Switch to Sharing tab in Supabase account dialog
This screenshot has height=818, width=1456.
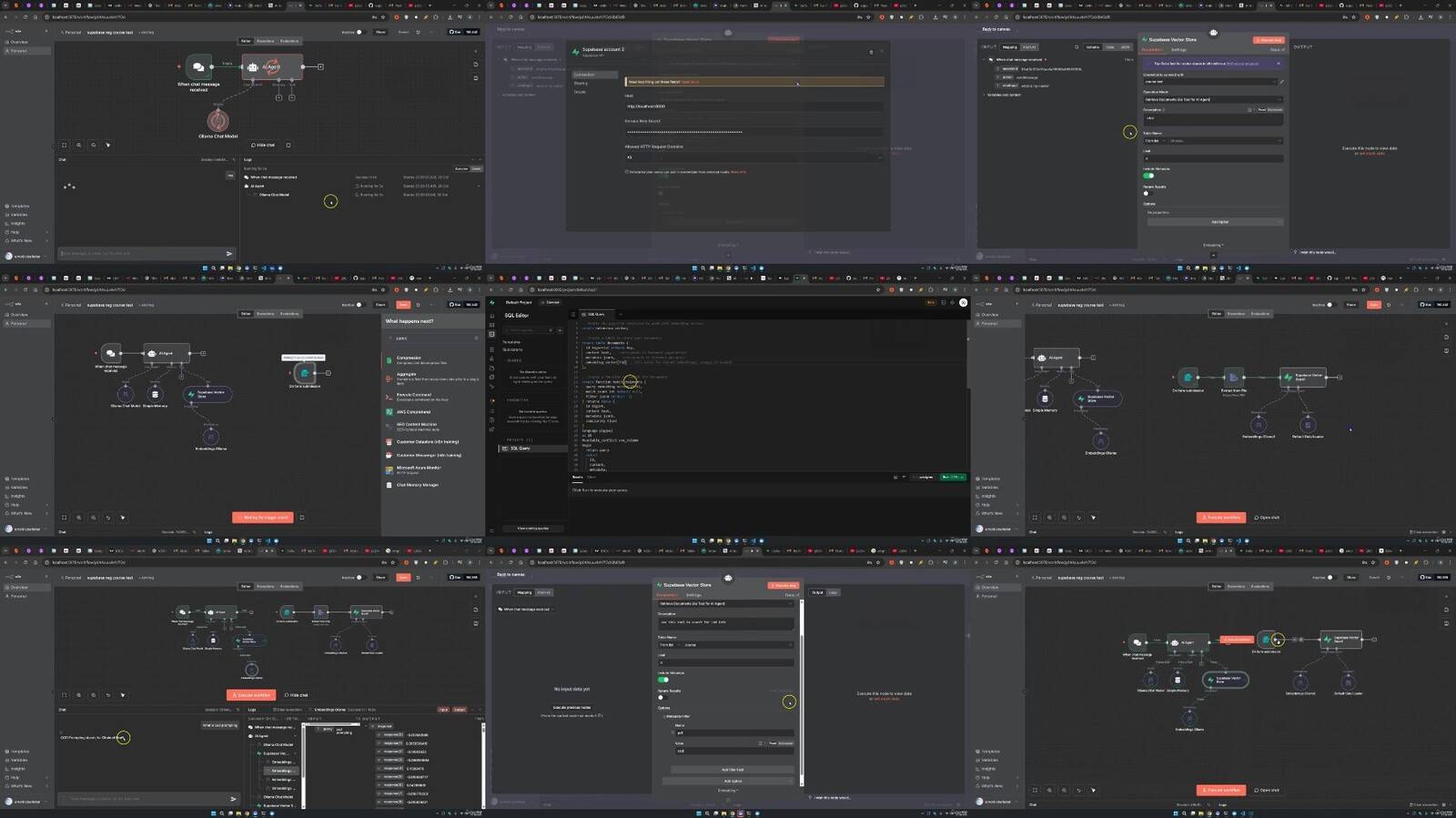(x=581, y=83)
